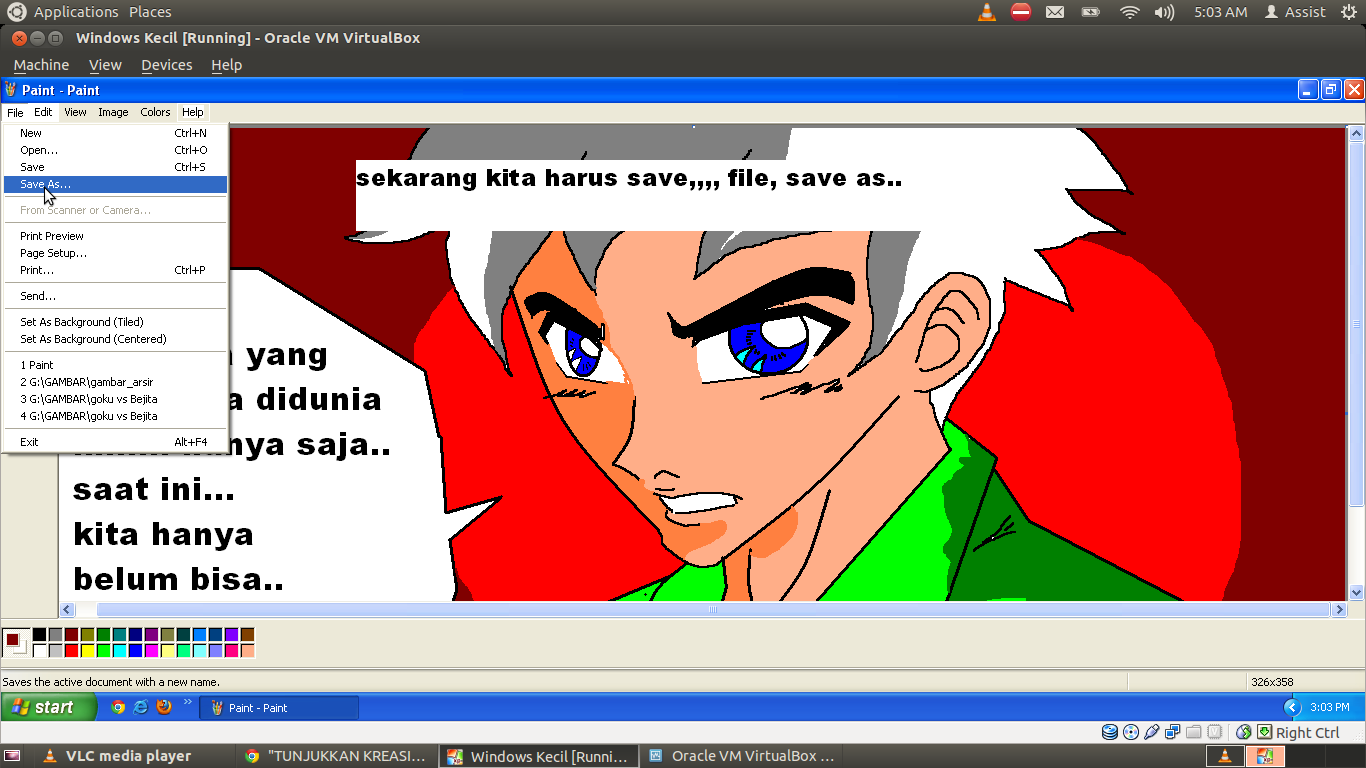Screen dimensions: 1366x768
Task: Open Paint's View menu
Action: [75, 112]
